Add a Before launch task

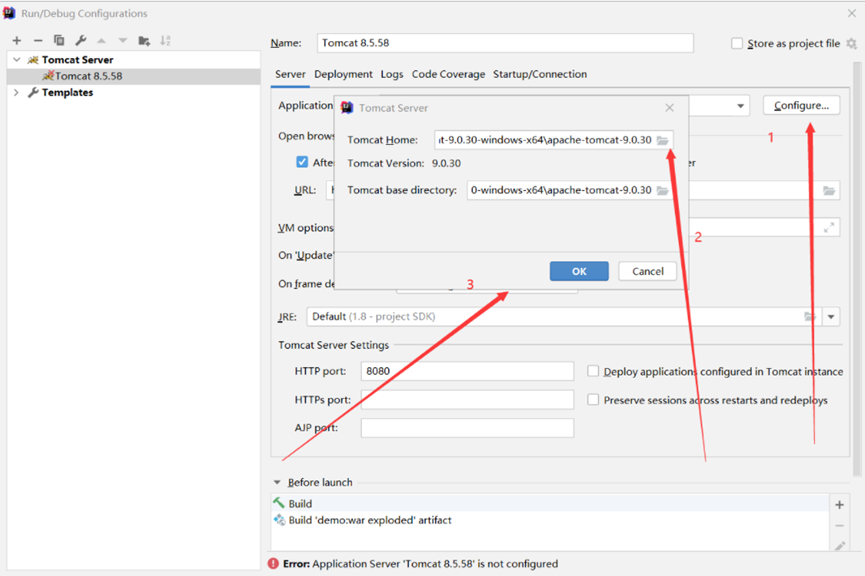click(839, 505)
